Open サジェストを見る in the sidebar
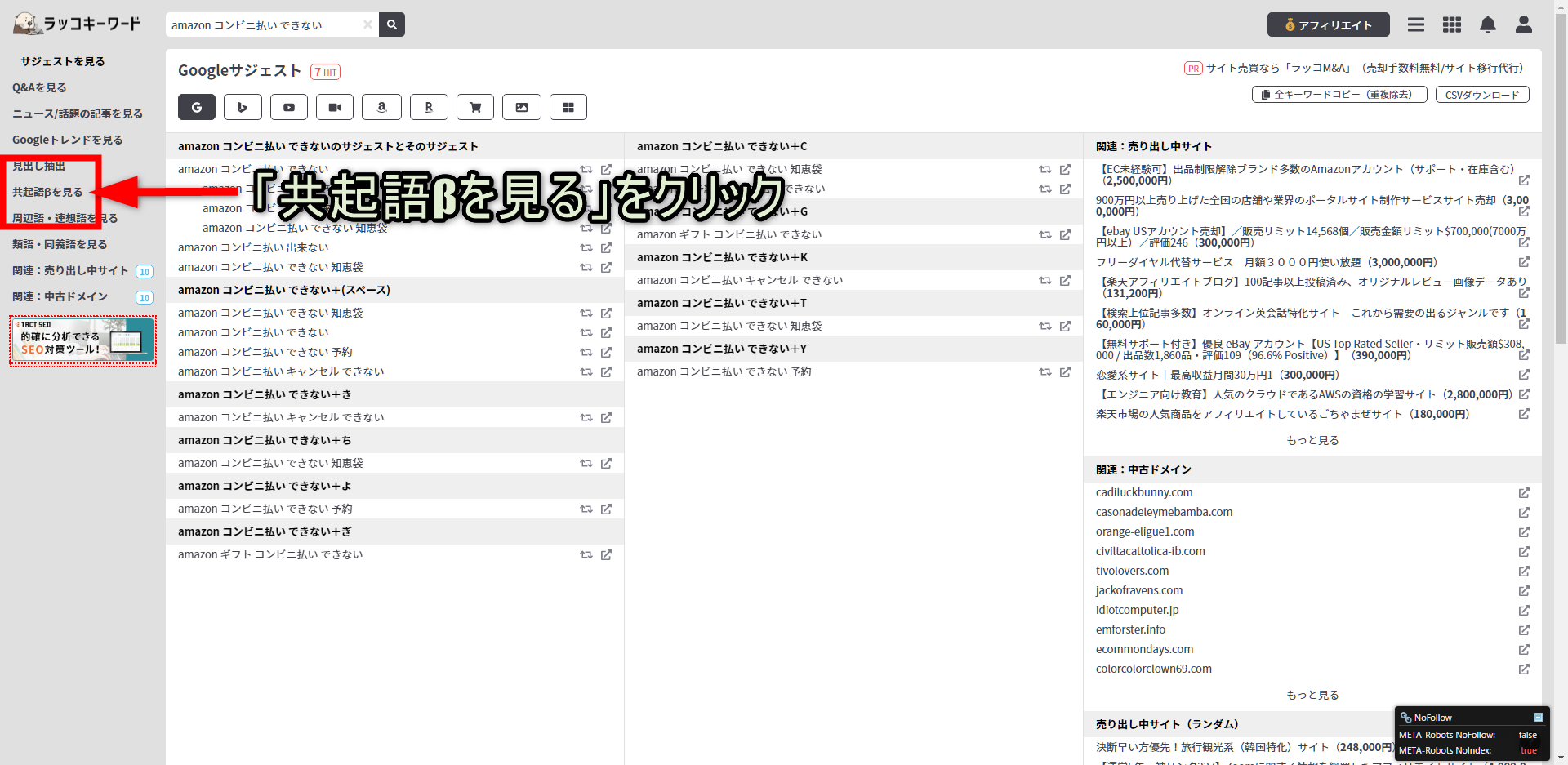1568x765 pixels. click(63, 61)
